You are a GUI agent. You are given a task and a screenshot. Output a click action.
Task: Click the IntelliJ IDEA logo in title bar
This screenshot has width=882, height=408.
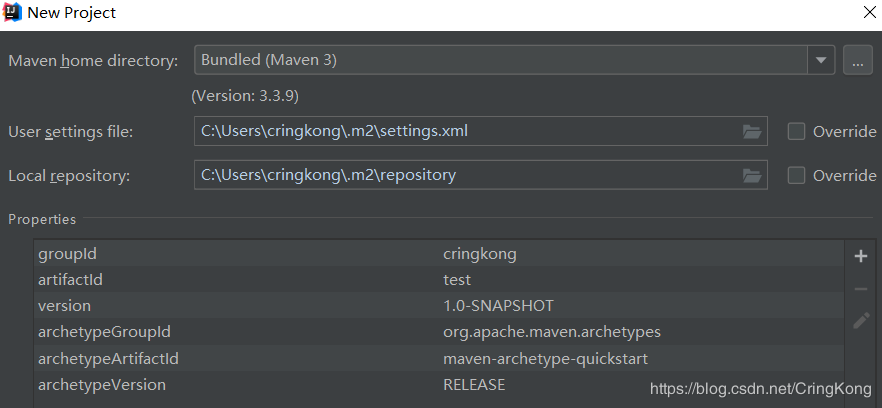click(x=13, y=13)
